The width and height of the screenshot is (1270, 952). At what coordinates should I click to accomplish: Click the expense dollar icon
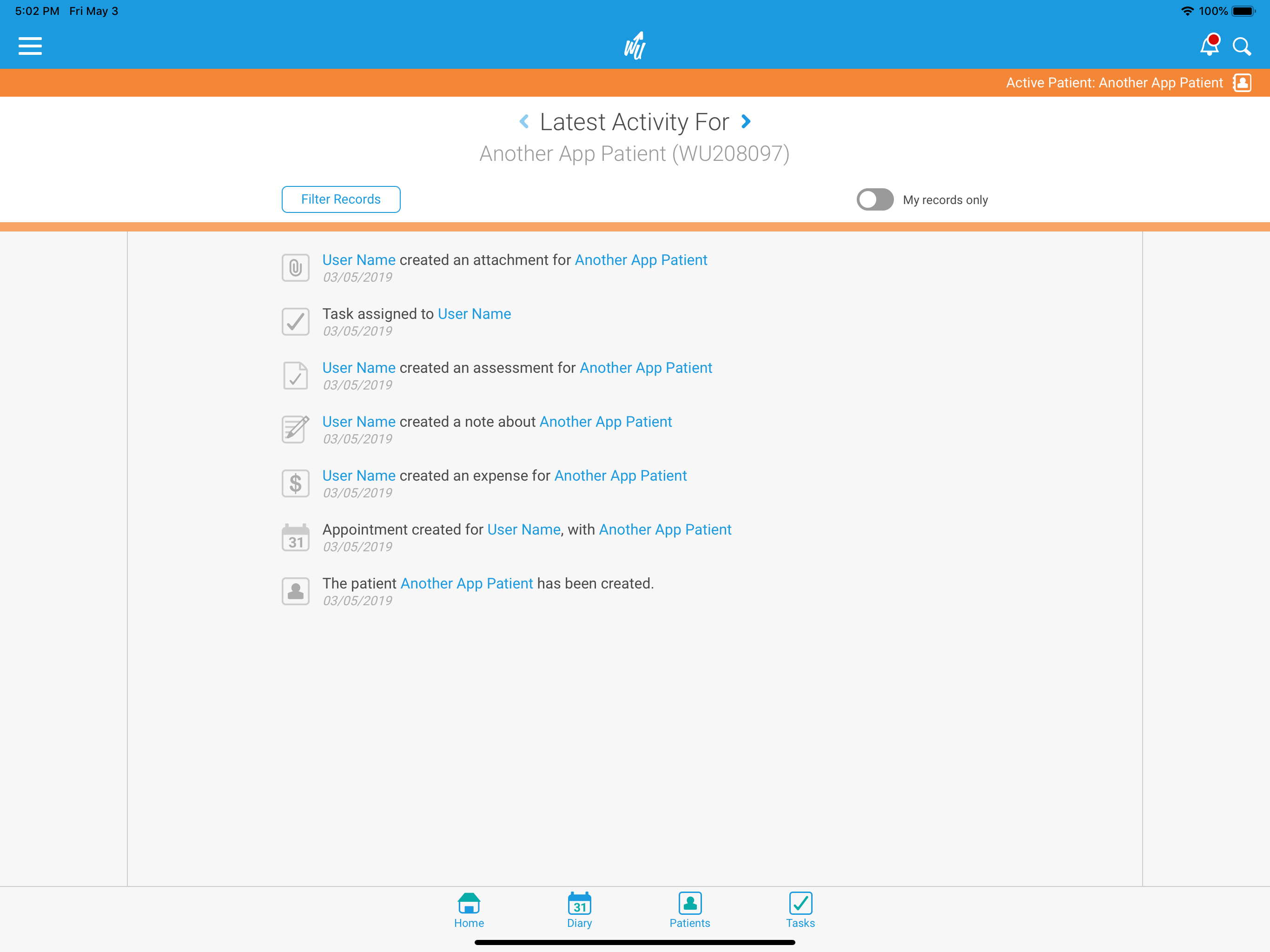296,483
